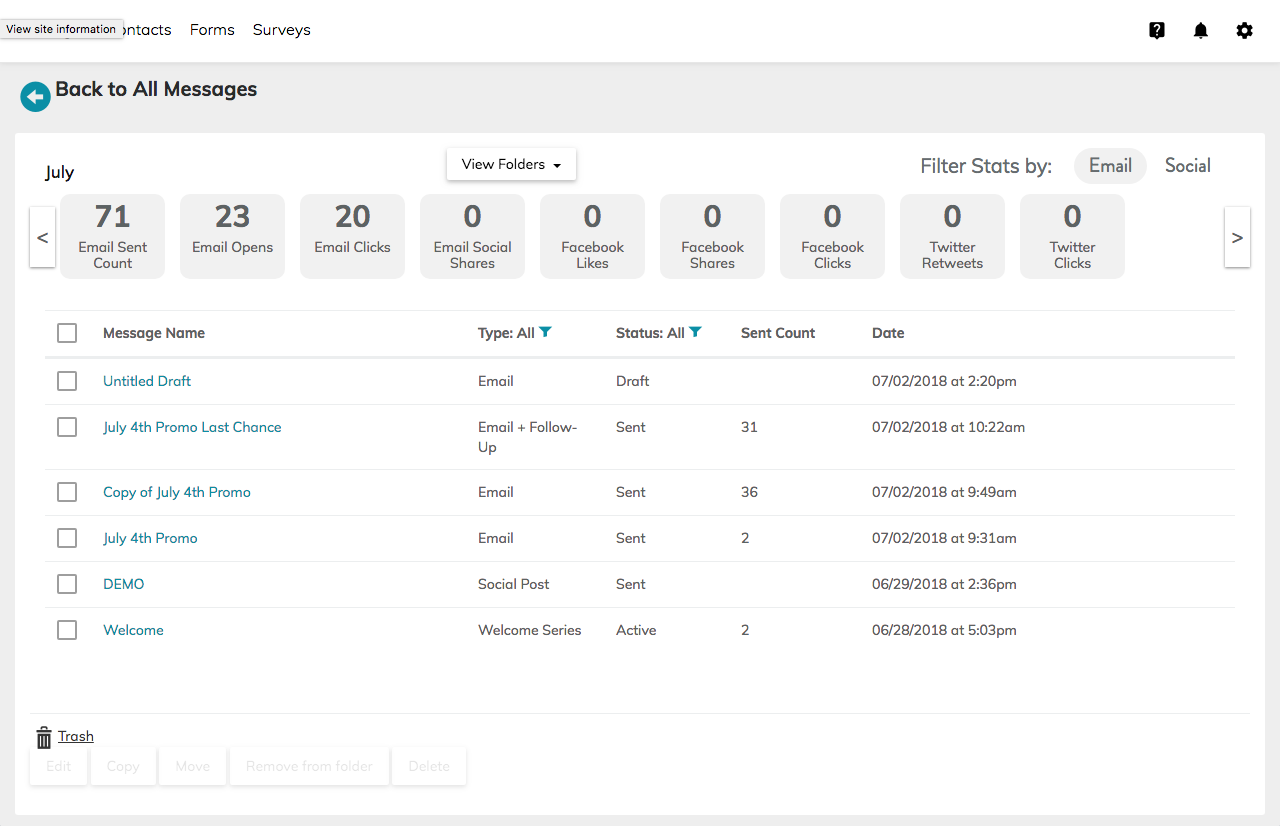Click date 06/28/2018 at 5:03pm
The image size is (1280, 826).
coord(944,630)
